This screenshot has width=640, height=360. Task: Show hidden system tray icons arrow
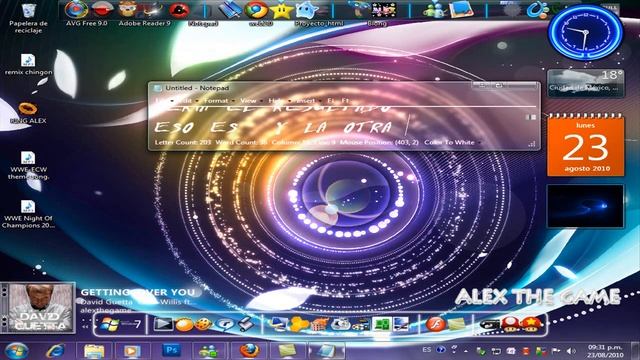[x=466, y=351]
